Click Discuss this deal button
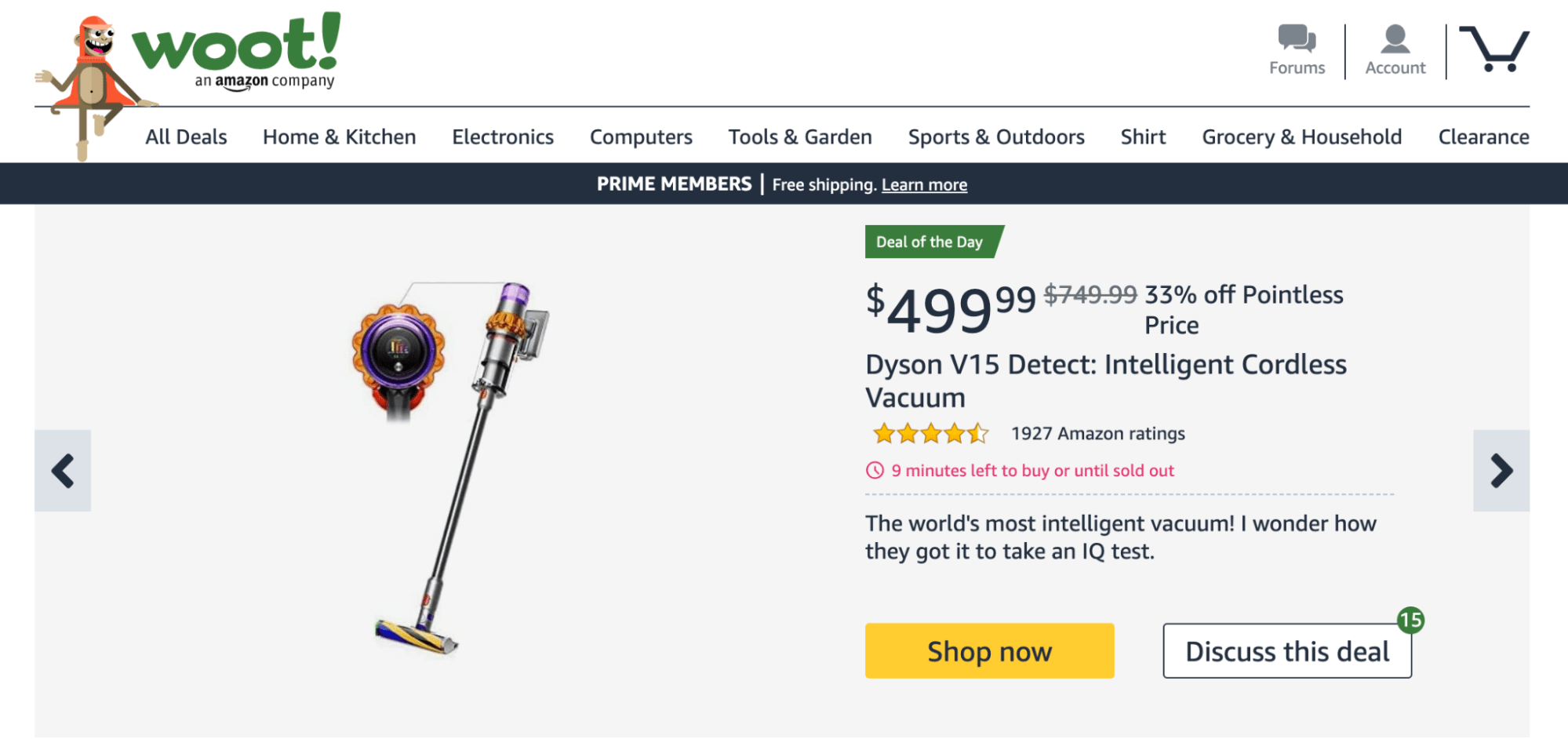This screenshot has height=739, width=1568. 1287,651
